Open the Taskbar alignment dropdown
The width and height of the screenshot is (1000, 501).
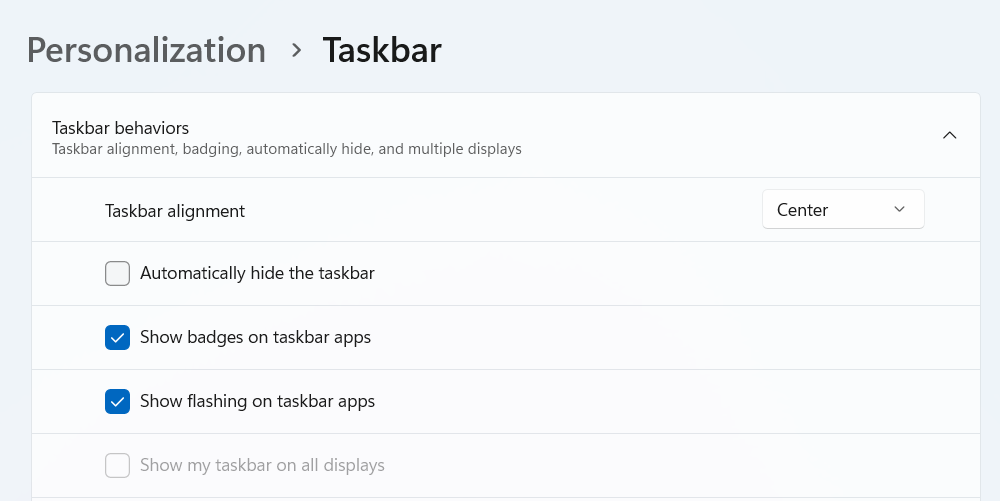click(x=842, y=210)
